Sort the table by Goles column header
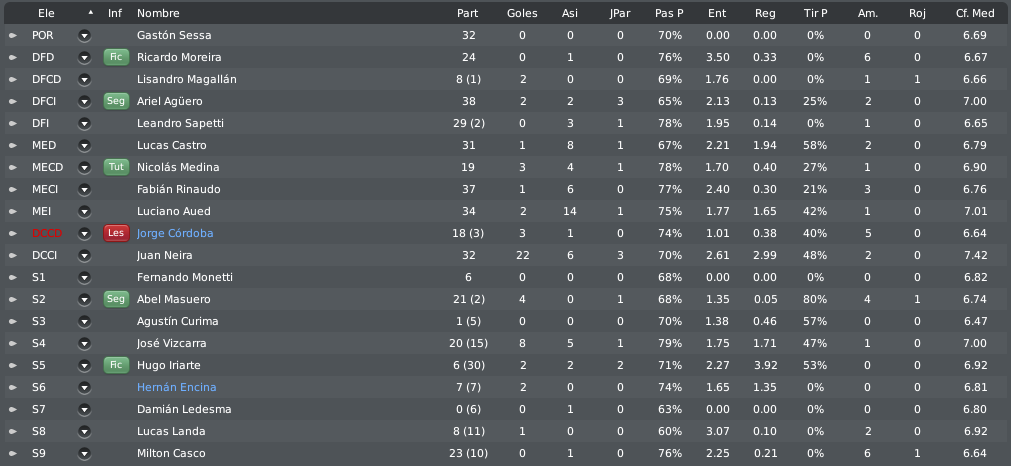 522,13
